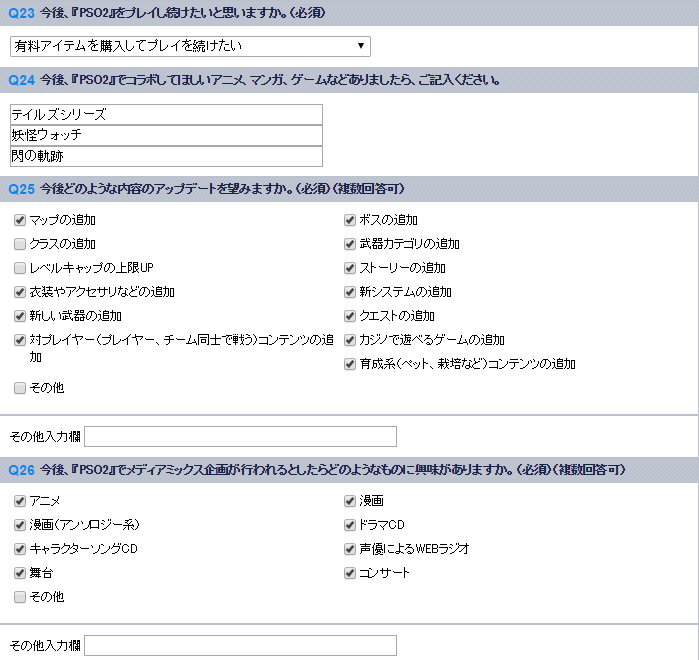Toggle the ドラマCD checkbox
Image resolution: width=699 pixels, height=660 pixels.
pyautogui.click(x=350, y=525)
